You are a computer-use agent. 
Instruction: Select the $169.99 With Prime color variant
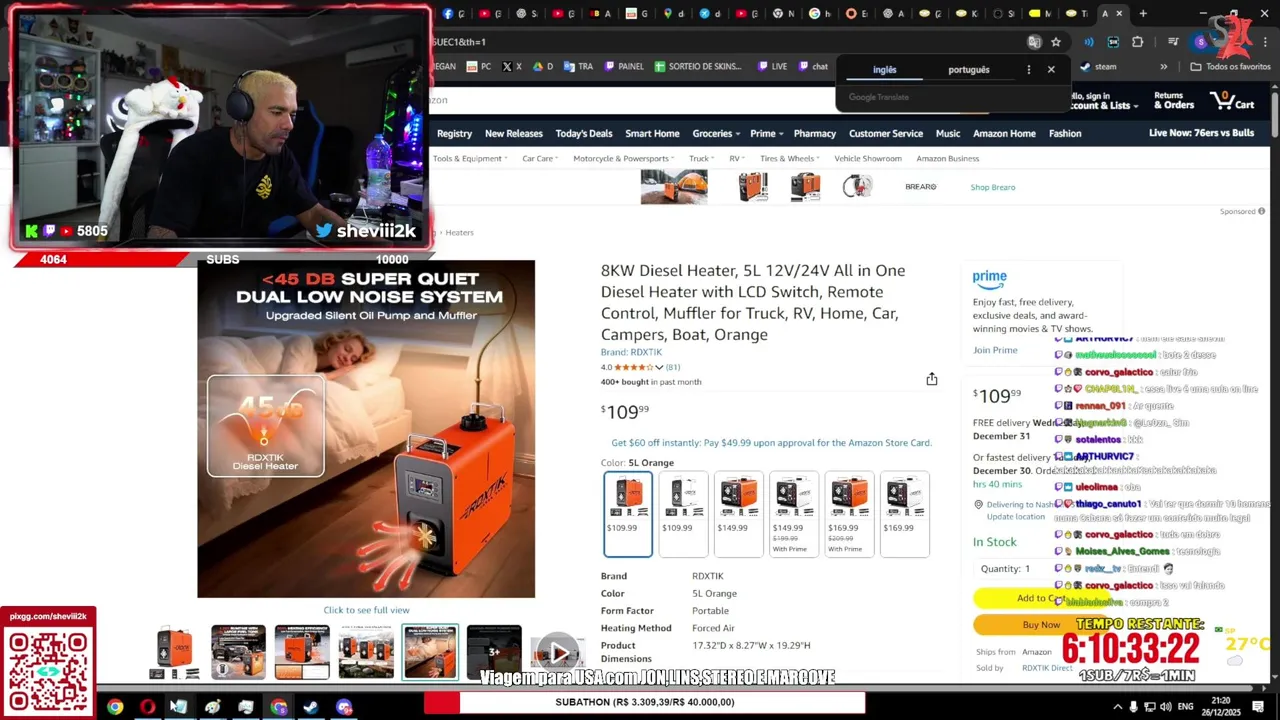pos(848,514)
